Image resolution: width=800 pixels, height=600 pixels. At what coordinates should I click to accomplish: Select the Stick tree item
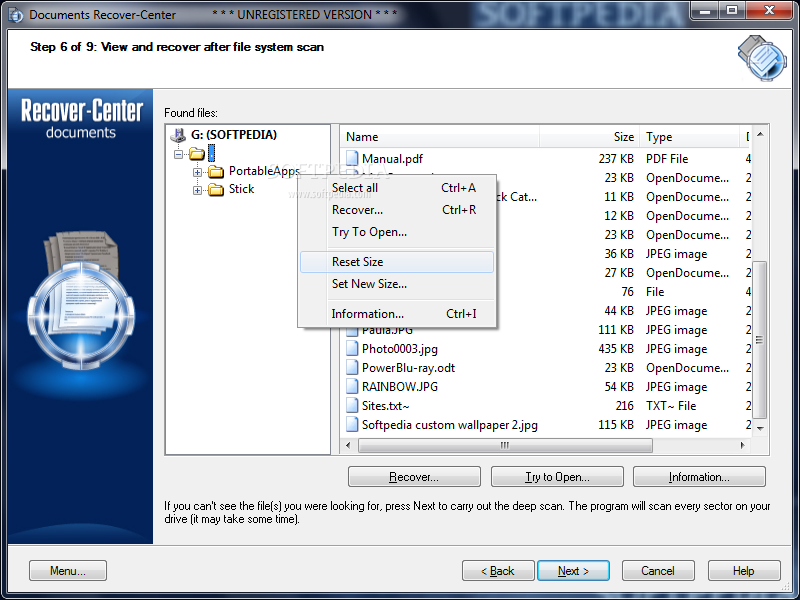(x=241, y=189)
